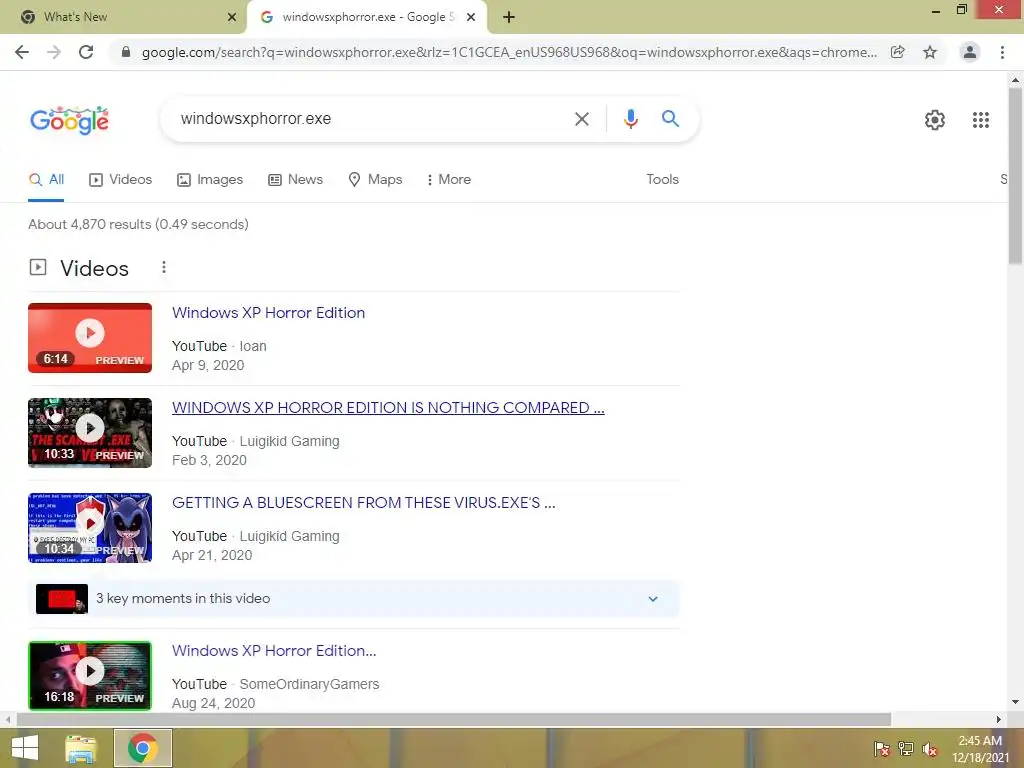The height and width of the screenshot is (768, 1024).
Task: Open WINDOWS XP HORROR EDITION IS NOTHING COMPARED link
Action: click(x=388, y=408)
